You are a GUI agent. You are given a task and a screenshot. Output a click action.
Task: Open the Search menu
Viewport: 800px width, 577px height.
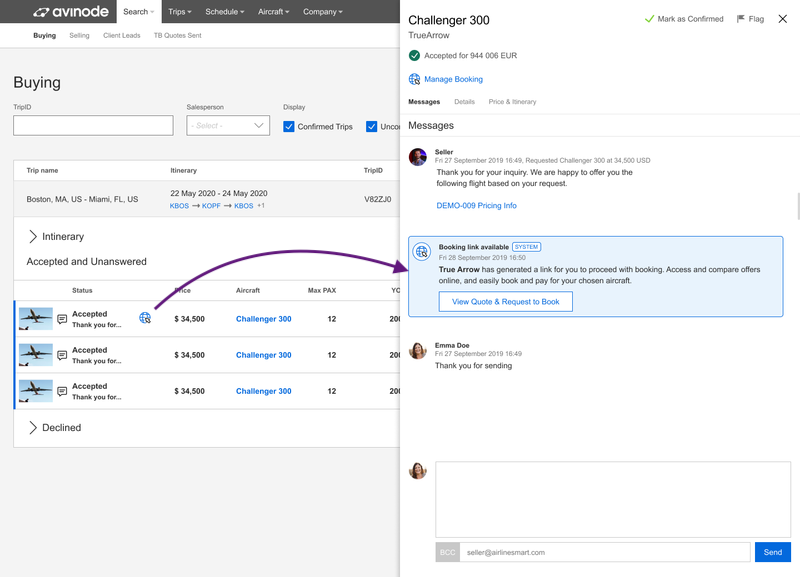[139, 12]
